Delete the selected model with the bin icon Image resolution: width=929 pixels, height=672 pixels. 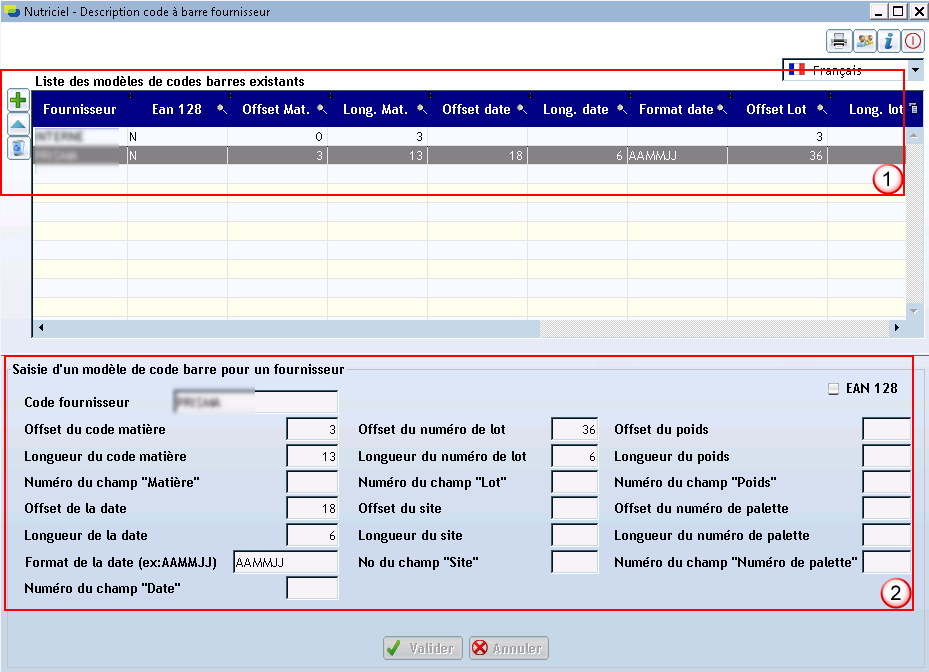coord(18,148)
